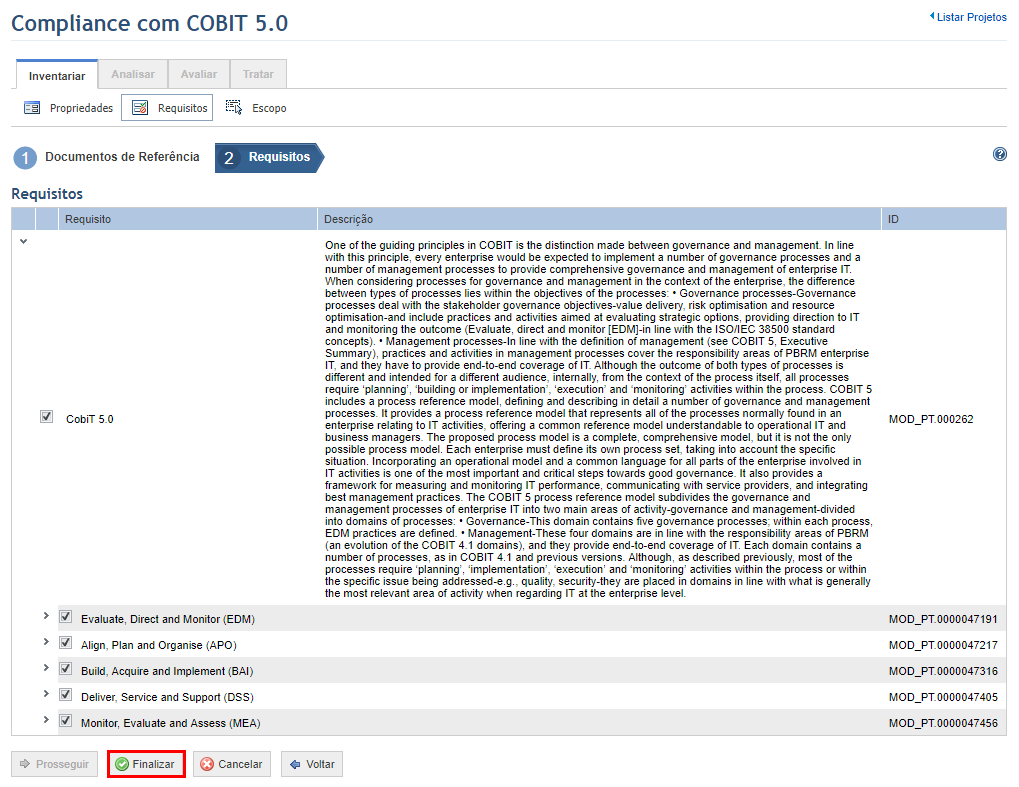This screenshot has height=787, width=1019.
Task: Click the Compliance com COBIT 5.0 title
Action: 149,23
